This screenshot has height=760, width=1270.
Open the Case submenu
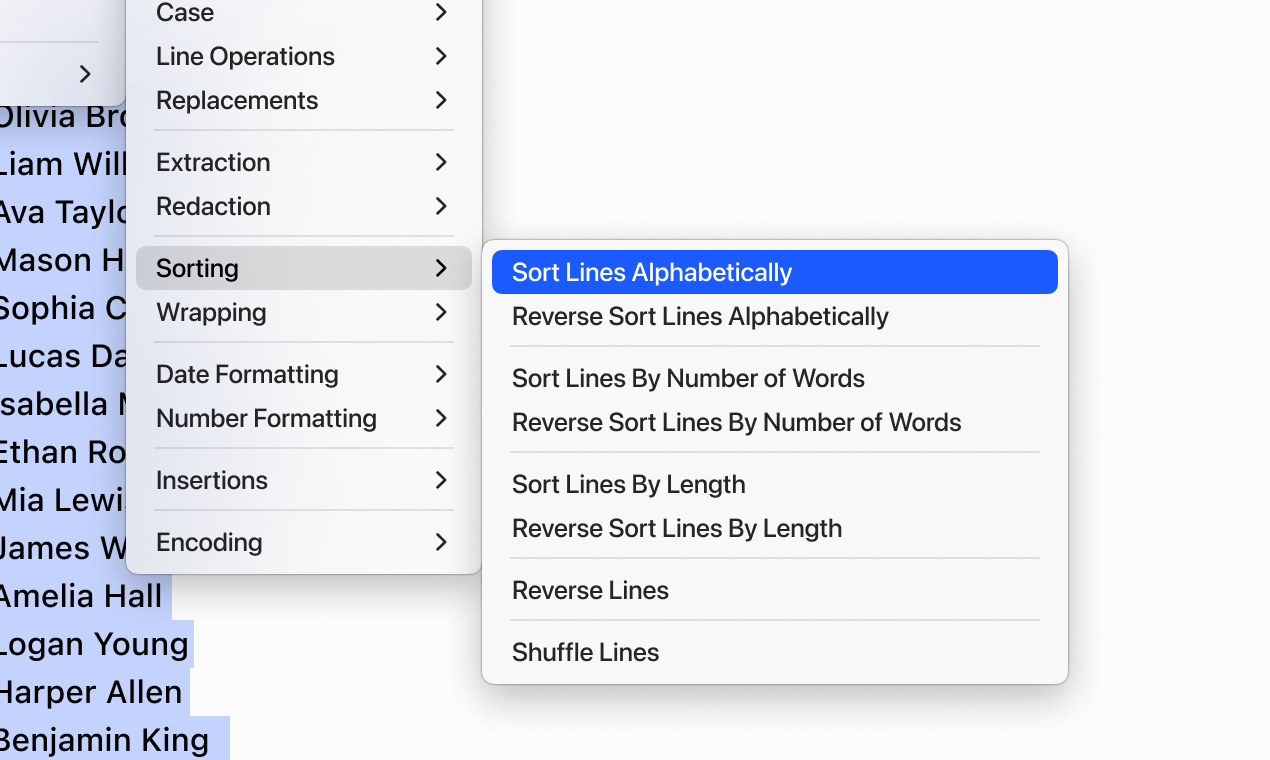click(304, 12)
